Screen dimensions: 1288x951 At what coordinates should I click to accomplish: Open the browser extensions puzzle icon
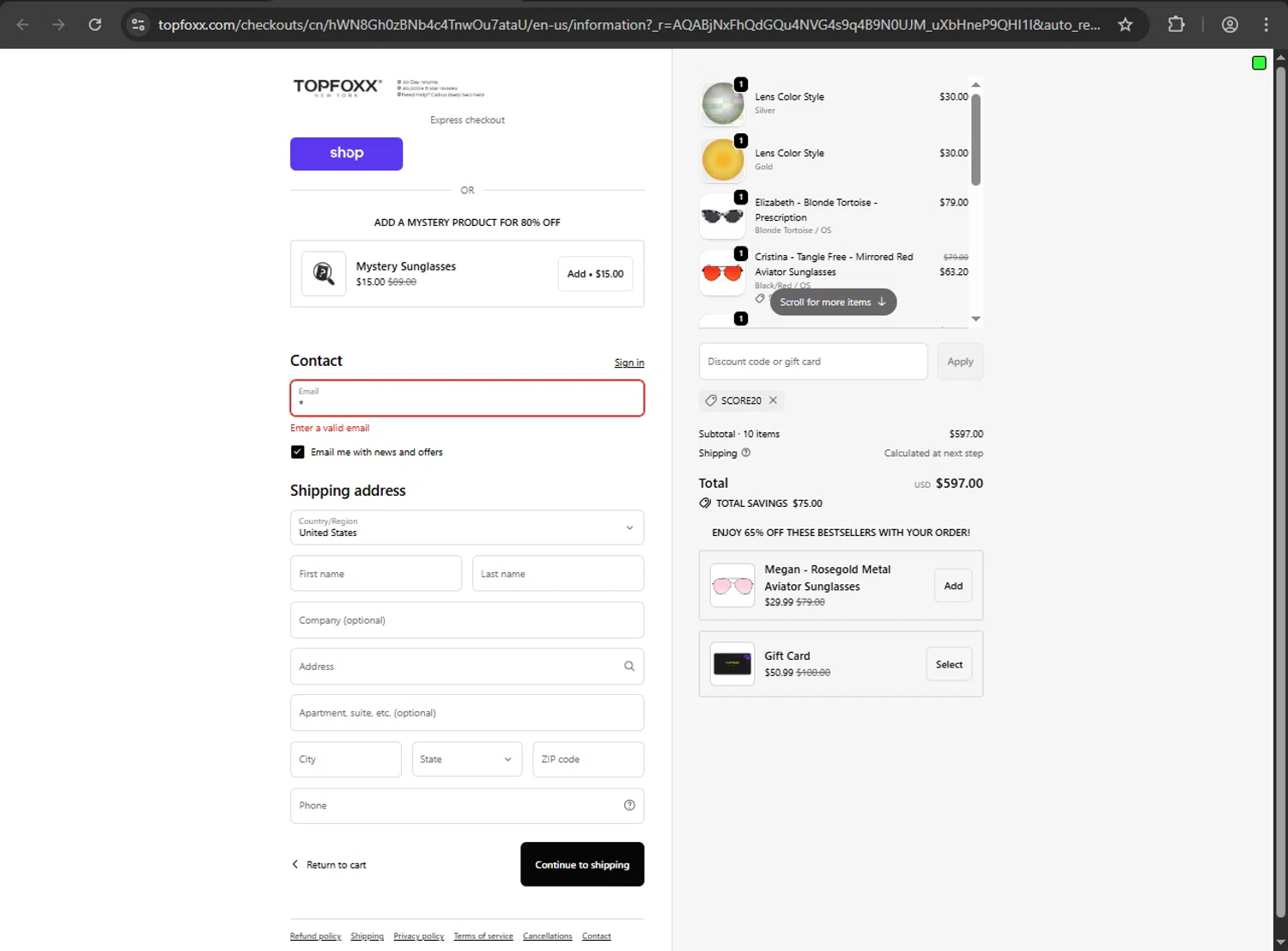[1176, 25]
